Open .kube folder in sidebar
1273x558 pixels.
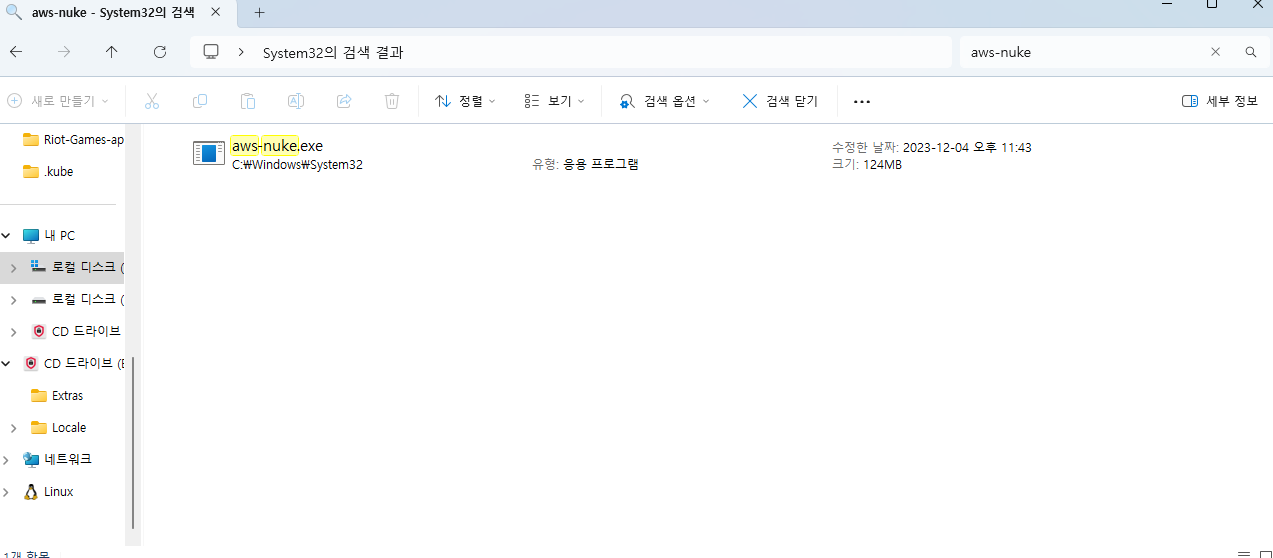tap(48, 171)
